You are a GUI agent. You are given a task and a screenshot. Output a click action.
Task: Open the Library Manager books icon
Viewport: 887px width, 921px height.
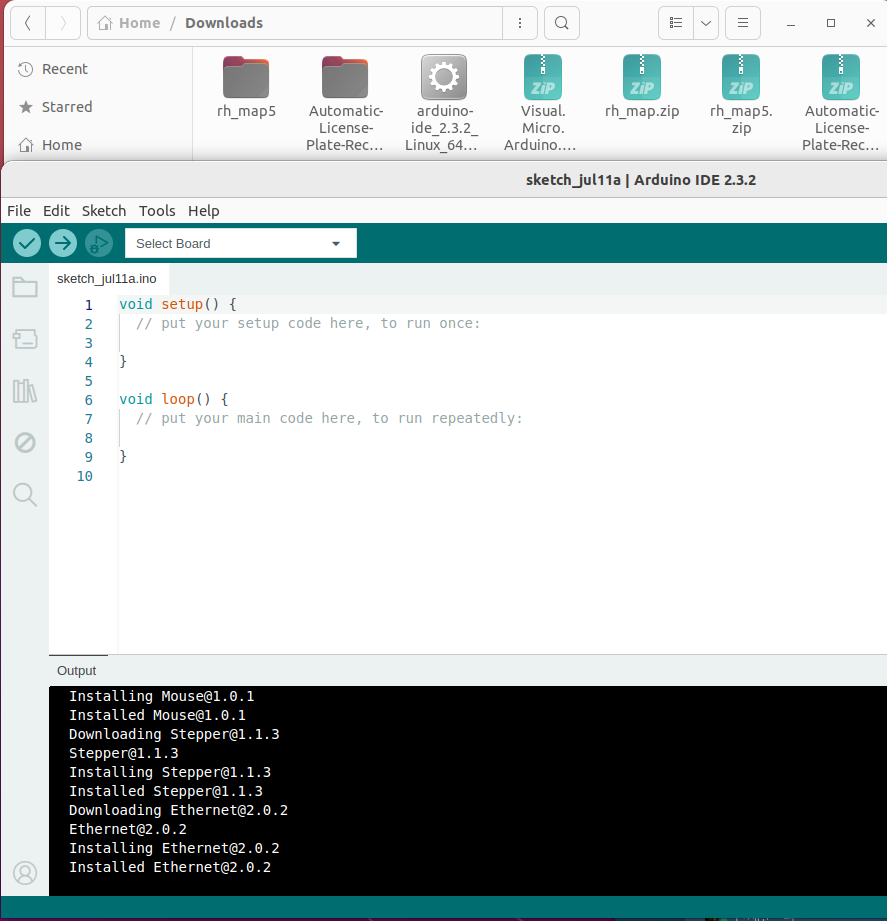(x=25, y=391)
